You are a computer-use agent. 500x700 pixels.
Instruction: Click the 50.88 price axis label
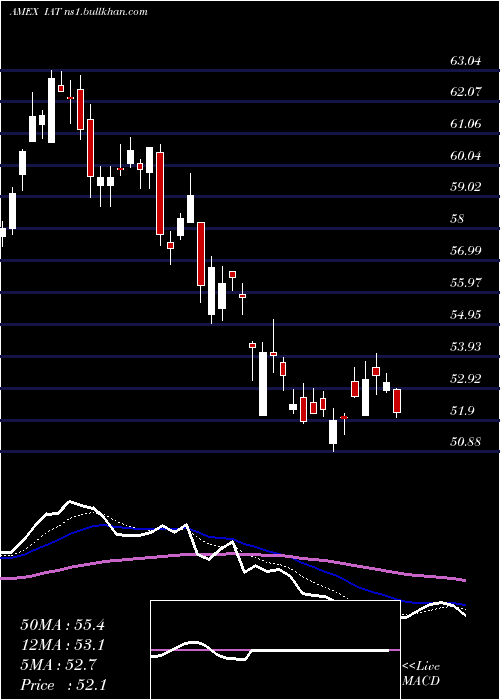(466, 442)
